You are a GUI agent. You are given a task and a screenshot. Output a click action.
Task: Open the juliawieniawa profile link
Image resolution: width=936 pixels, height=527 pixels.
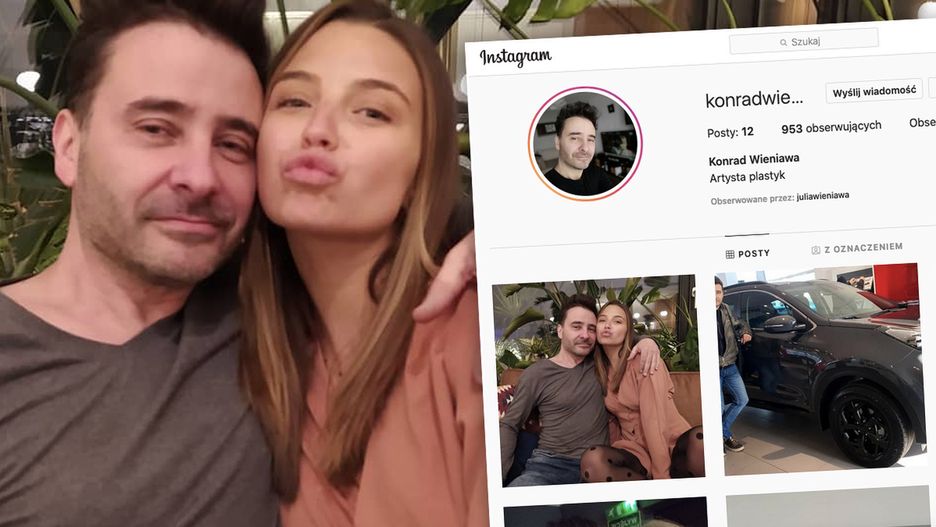coord(823,196)
